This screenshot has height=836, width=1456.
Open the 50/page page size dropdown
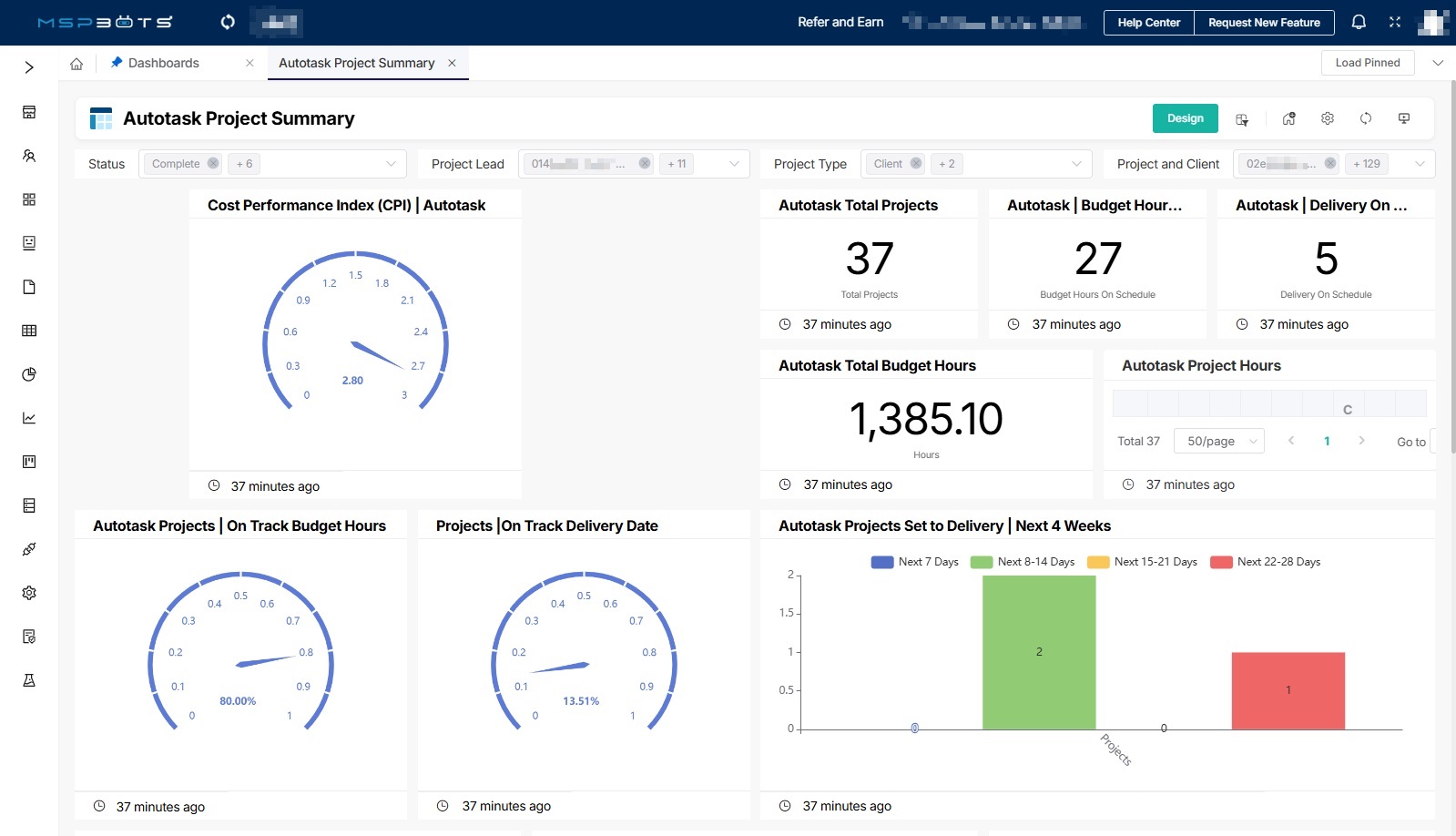[x=1219, y=442]
